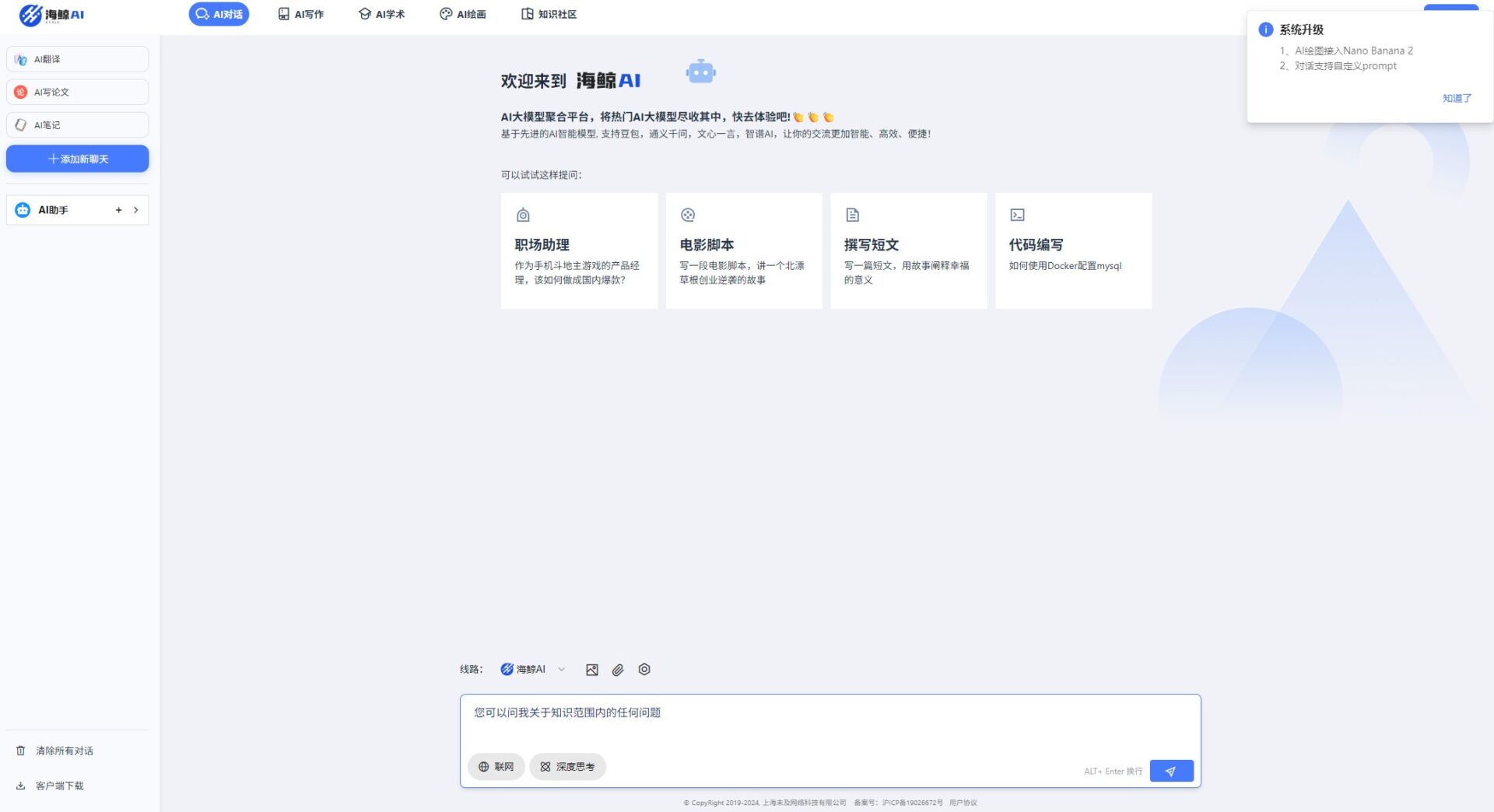The height and width of the screenshot is (812, 1494).
Task: Attach a file with the paperclip icon
Action: (x=618, y=670)
